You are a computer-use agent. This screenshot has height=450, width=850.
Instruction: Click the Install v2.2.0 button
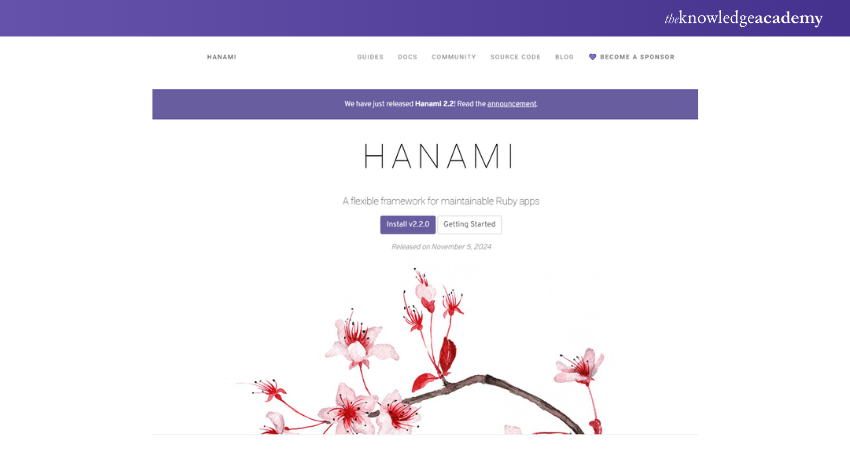408,224
